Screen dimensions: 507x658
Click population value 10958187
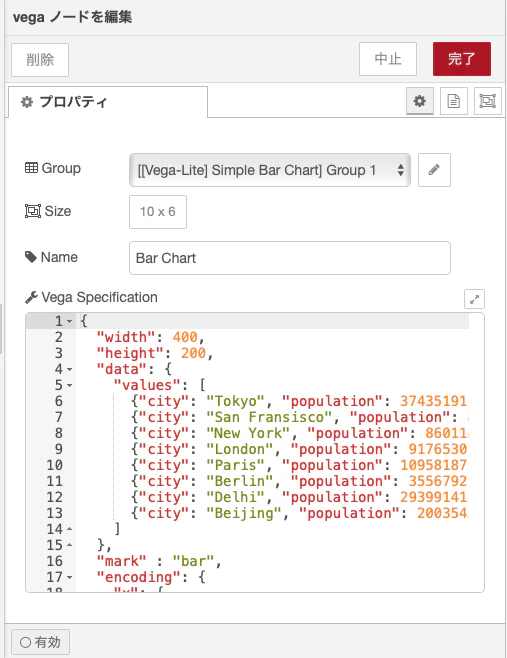[433, 465]
